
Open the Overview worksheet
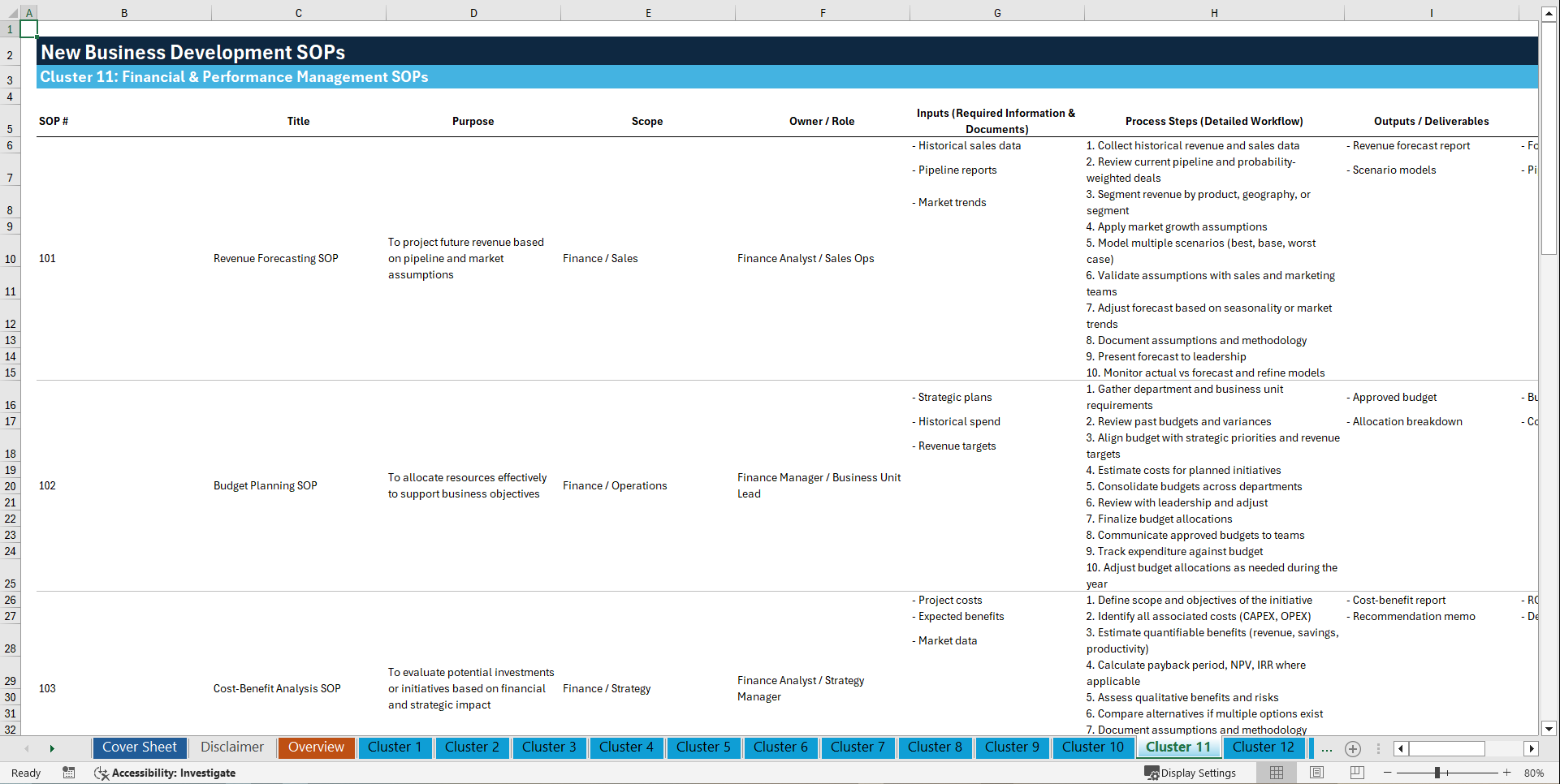pyautogui.click(x=316, y=747)
